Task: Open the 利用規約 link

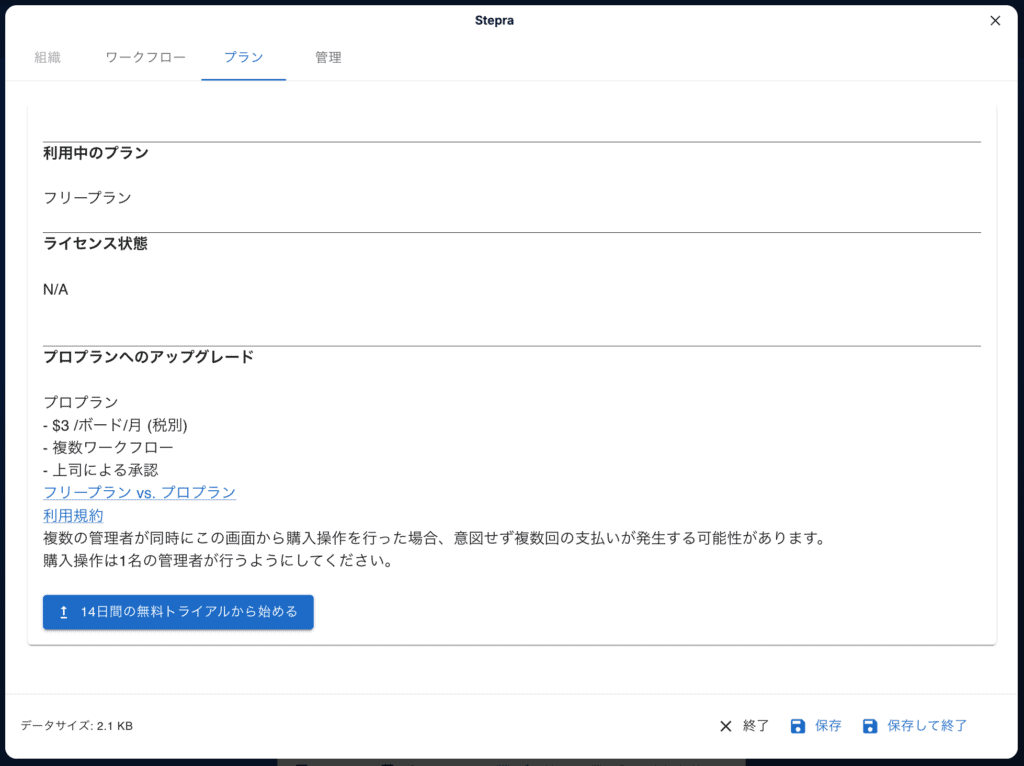Action: (73, 515)
